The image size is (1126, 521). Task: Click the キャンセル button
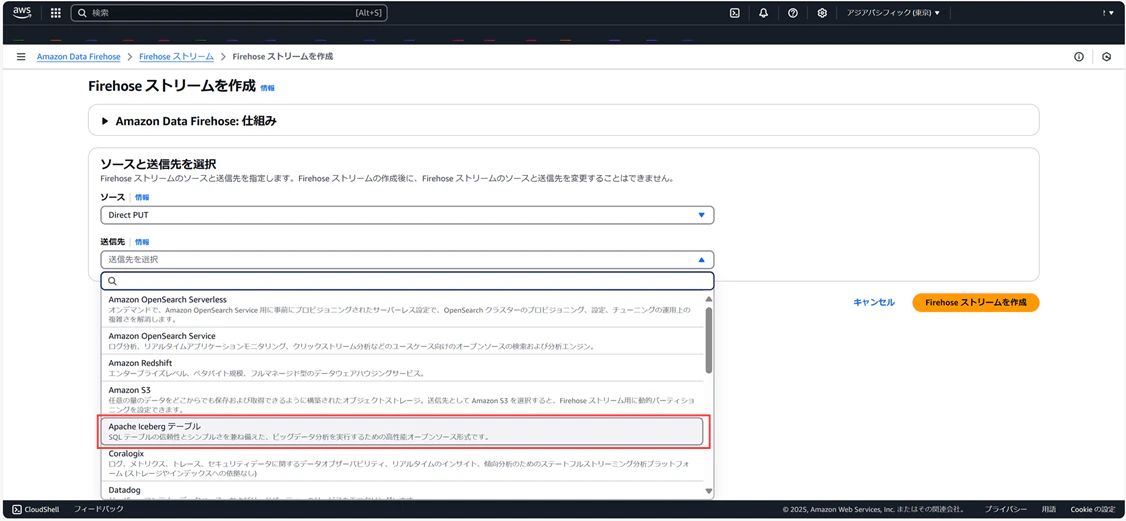tap(874, 303)
